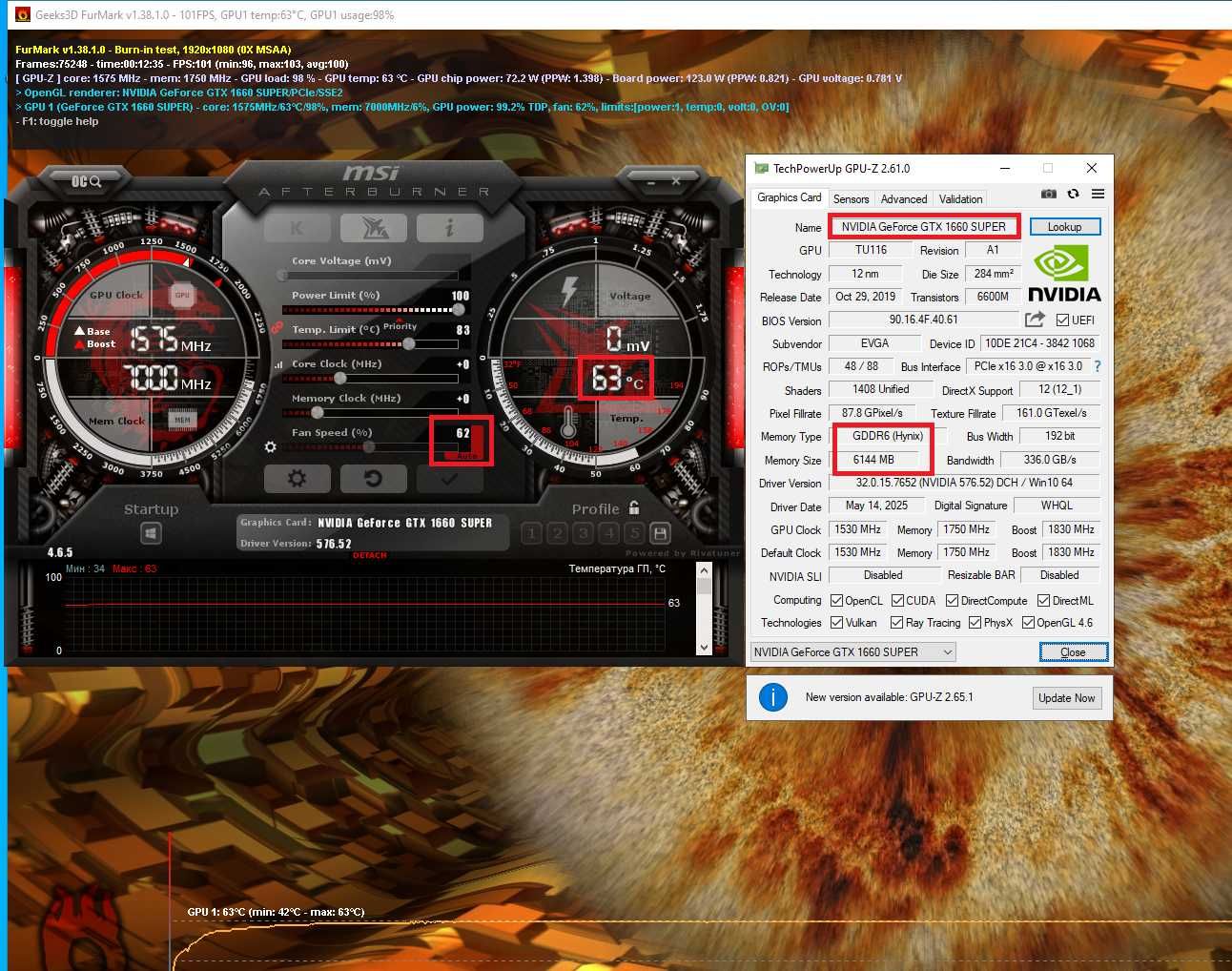The image size is (1232, 971).
Task: Select profile slot 3 in Afterburner
Action: [584, 533]
